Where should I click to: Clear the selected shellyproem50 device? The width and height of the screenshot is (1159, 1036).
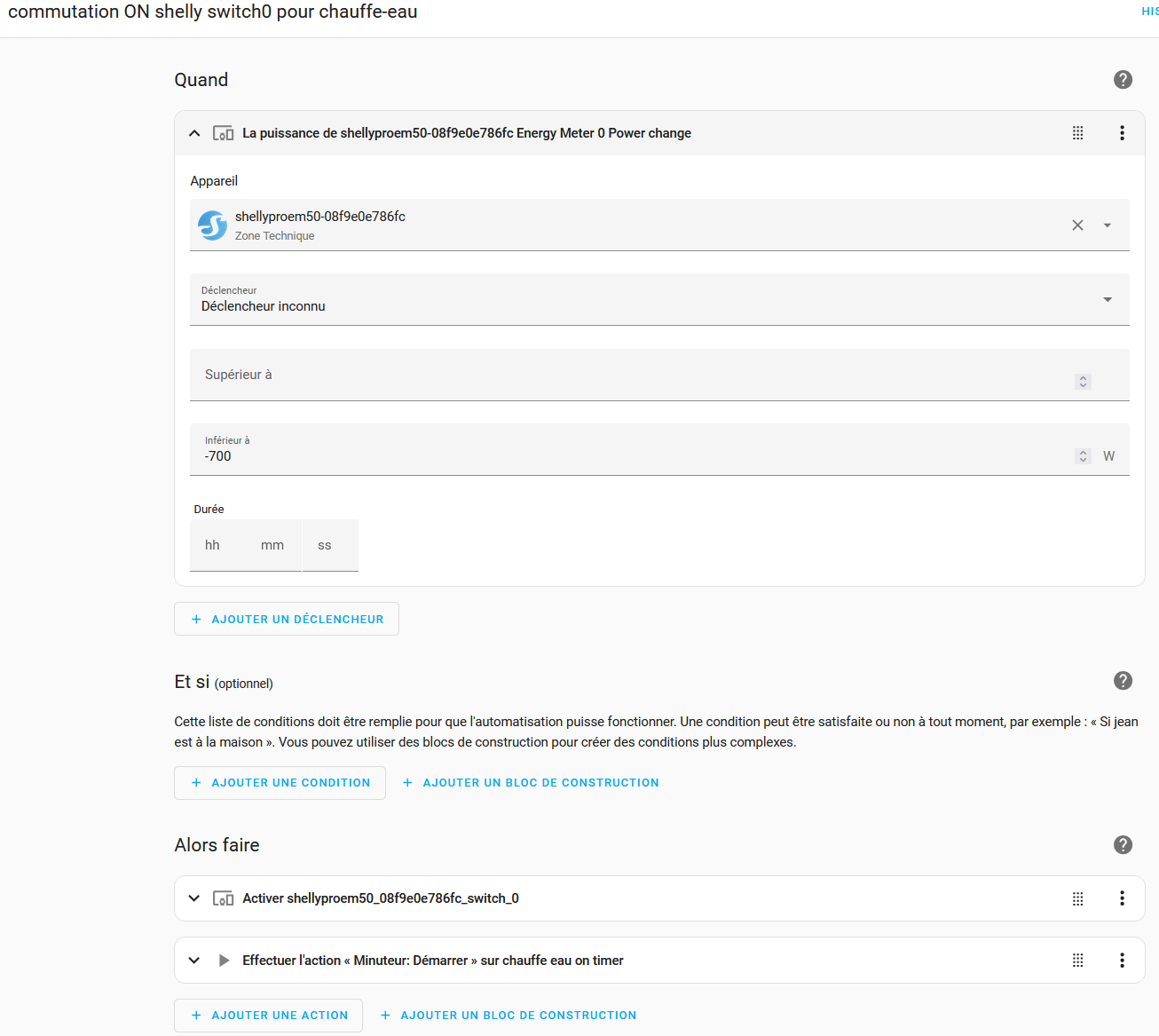point(1077,225)
